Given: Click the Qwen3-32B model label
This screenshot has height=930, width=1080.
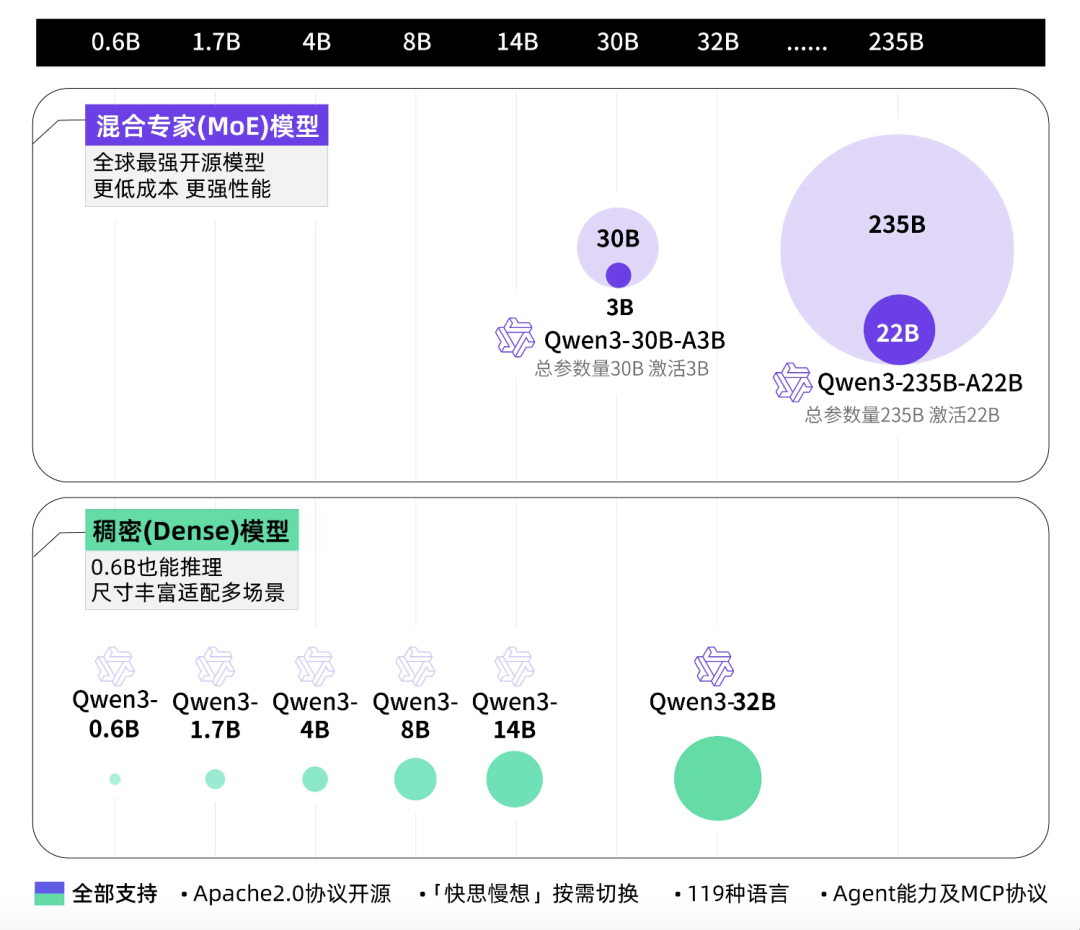Looking at the screenshot, I should coord(712,702).
